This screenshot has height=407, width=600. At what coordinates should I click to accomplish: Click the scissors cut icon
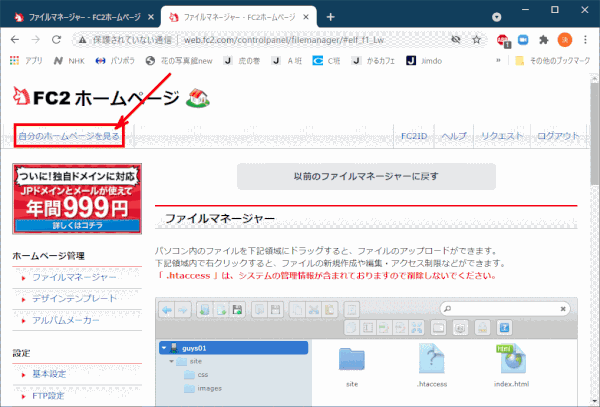(314, 310)
